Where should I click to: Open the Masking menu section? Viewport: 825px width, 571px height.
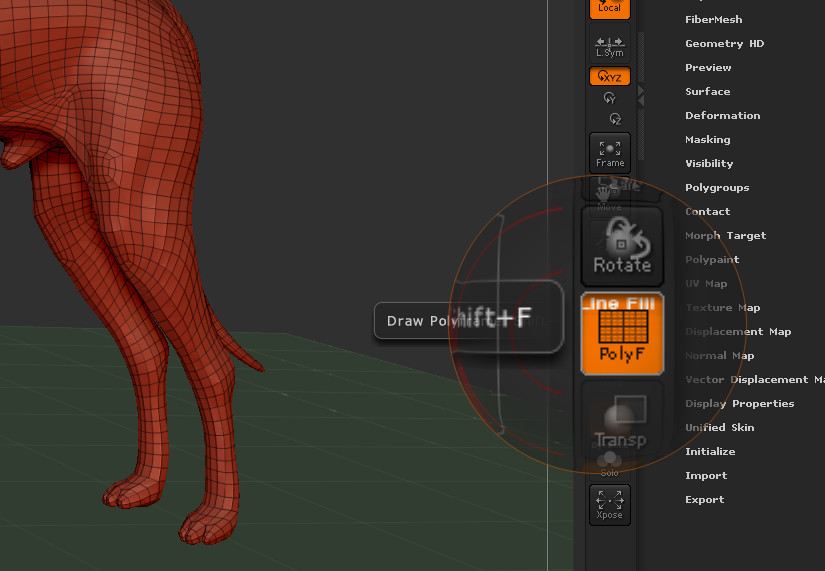coord(707,140)
